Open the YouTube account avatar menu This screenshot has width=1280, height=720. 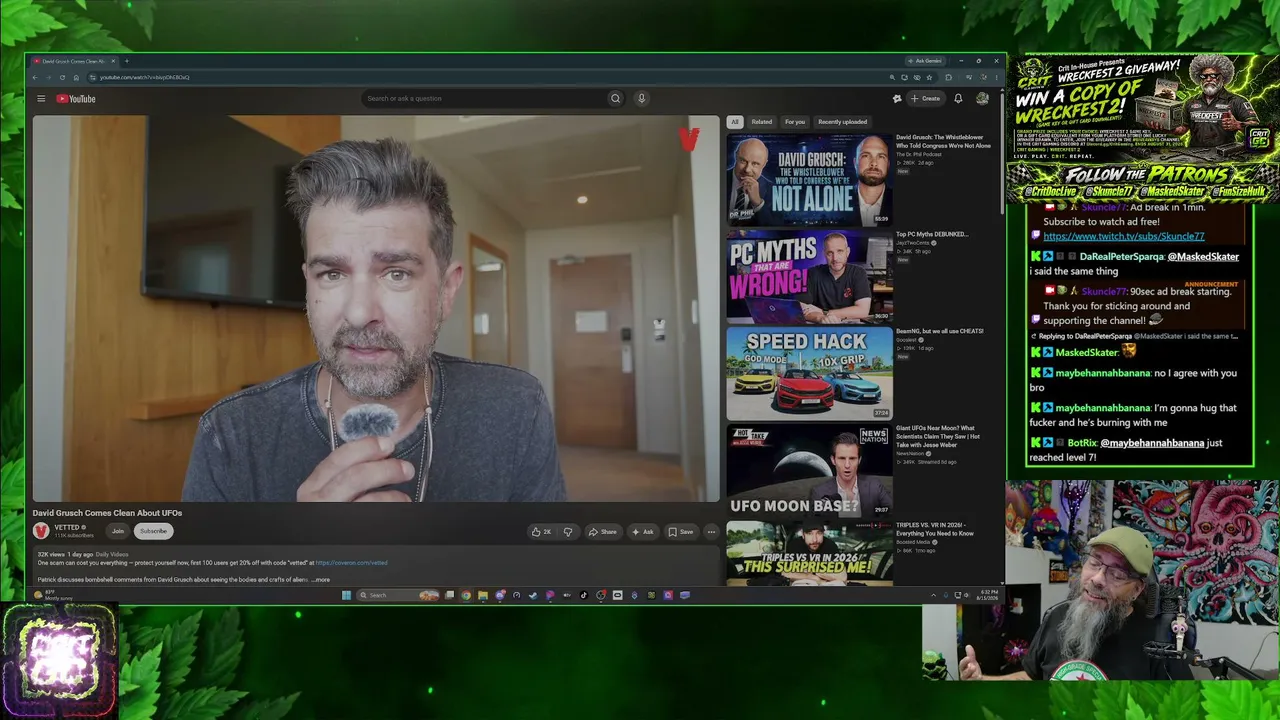coord(982,98)
